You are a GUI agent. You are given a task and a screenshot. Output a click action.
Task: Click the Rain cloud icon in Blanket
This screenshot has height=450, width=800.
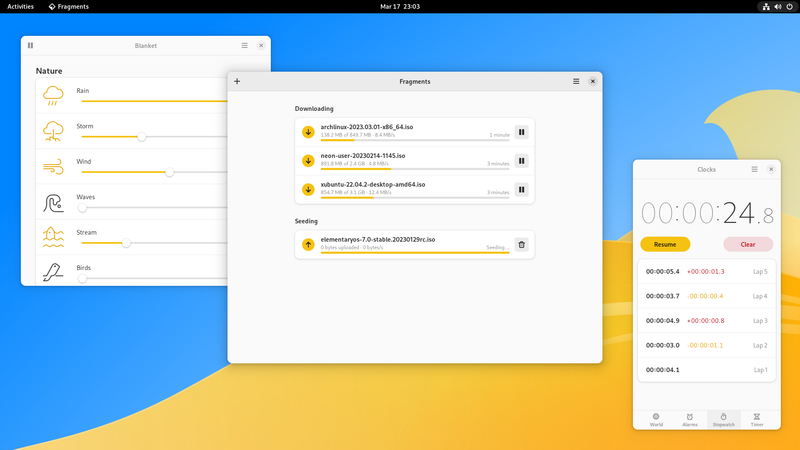click(53, 95)
